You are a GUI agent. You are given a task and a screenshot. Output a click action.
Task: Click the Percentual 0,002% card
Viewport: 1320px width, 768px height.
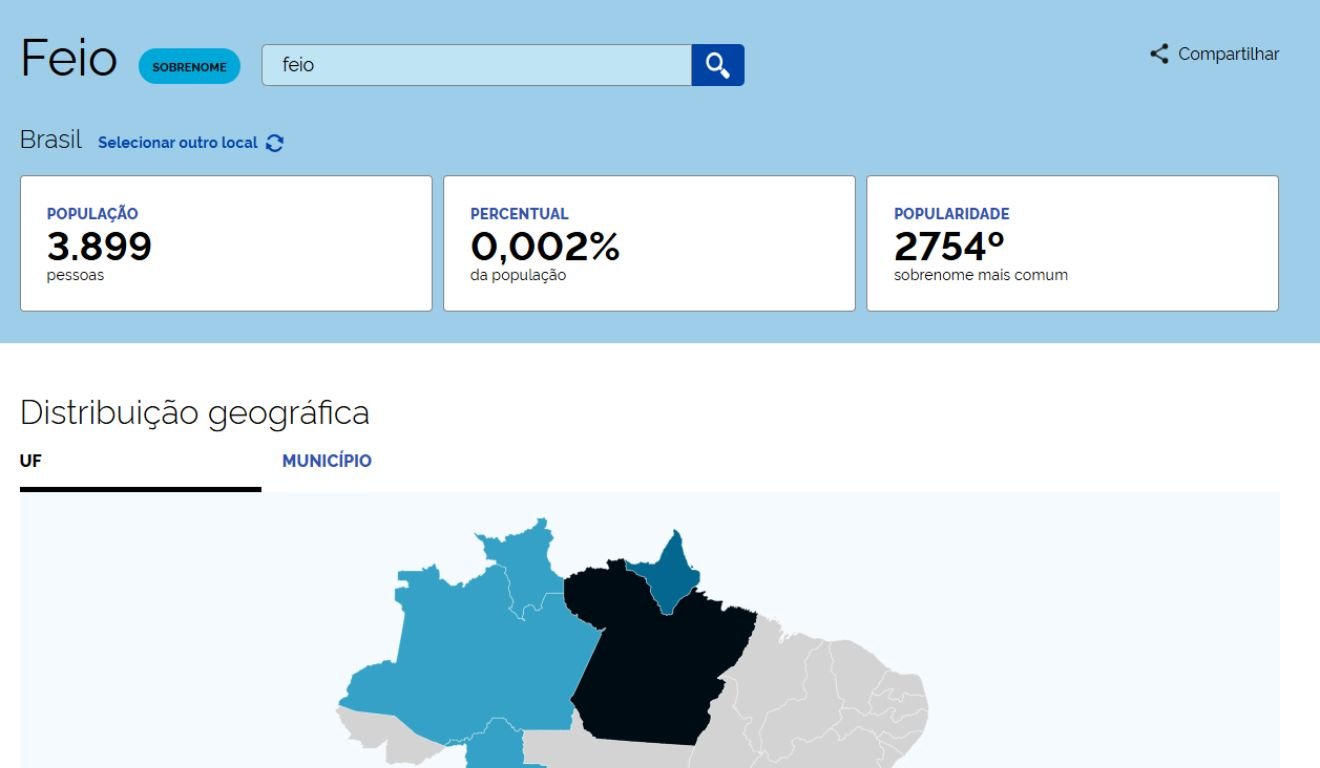[x=649, y=243]
